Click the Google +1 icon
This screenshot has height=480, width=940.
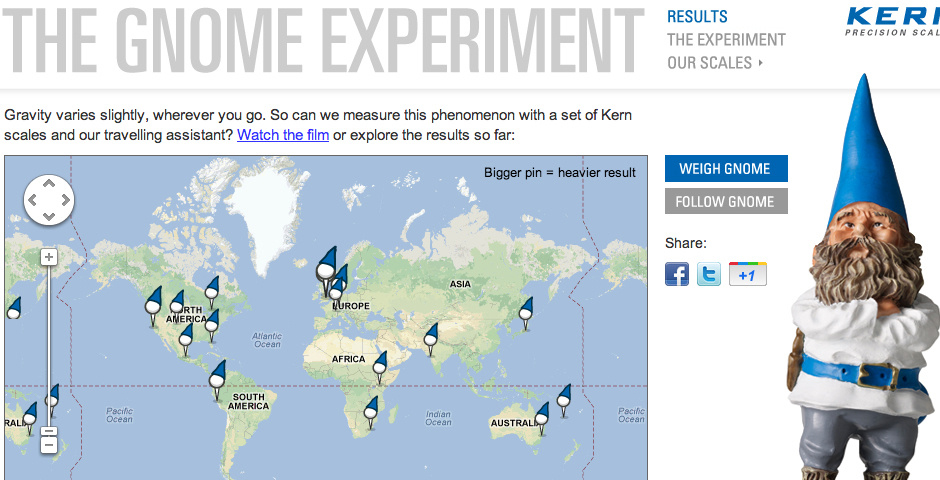click(x=748, y=274)
